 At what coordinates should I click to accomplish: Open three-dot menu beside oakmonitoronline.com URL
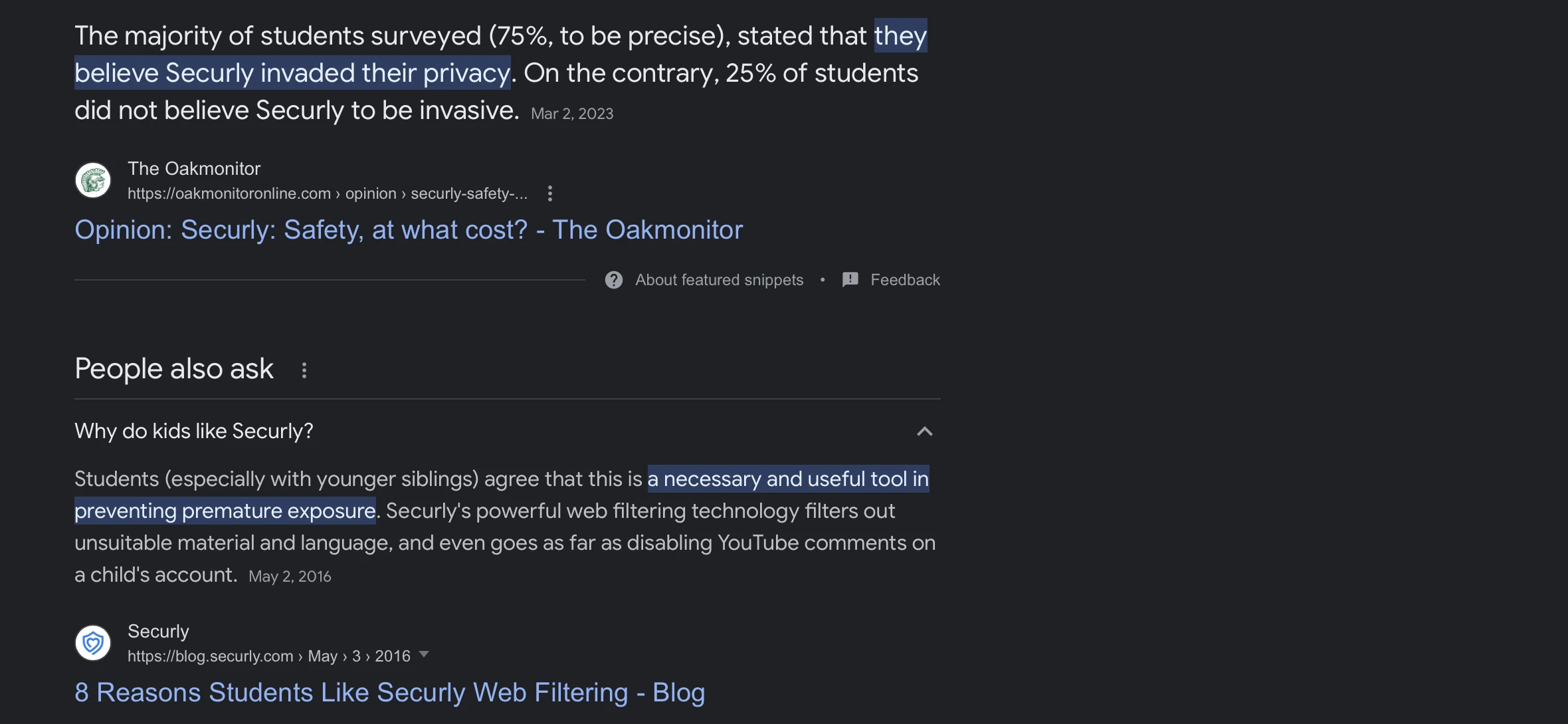pos(549,193)
